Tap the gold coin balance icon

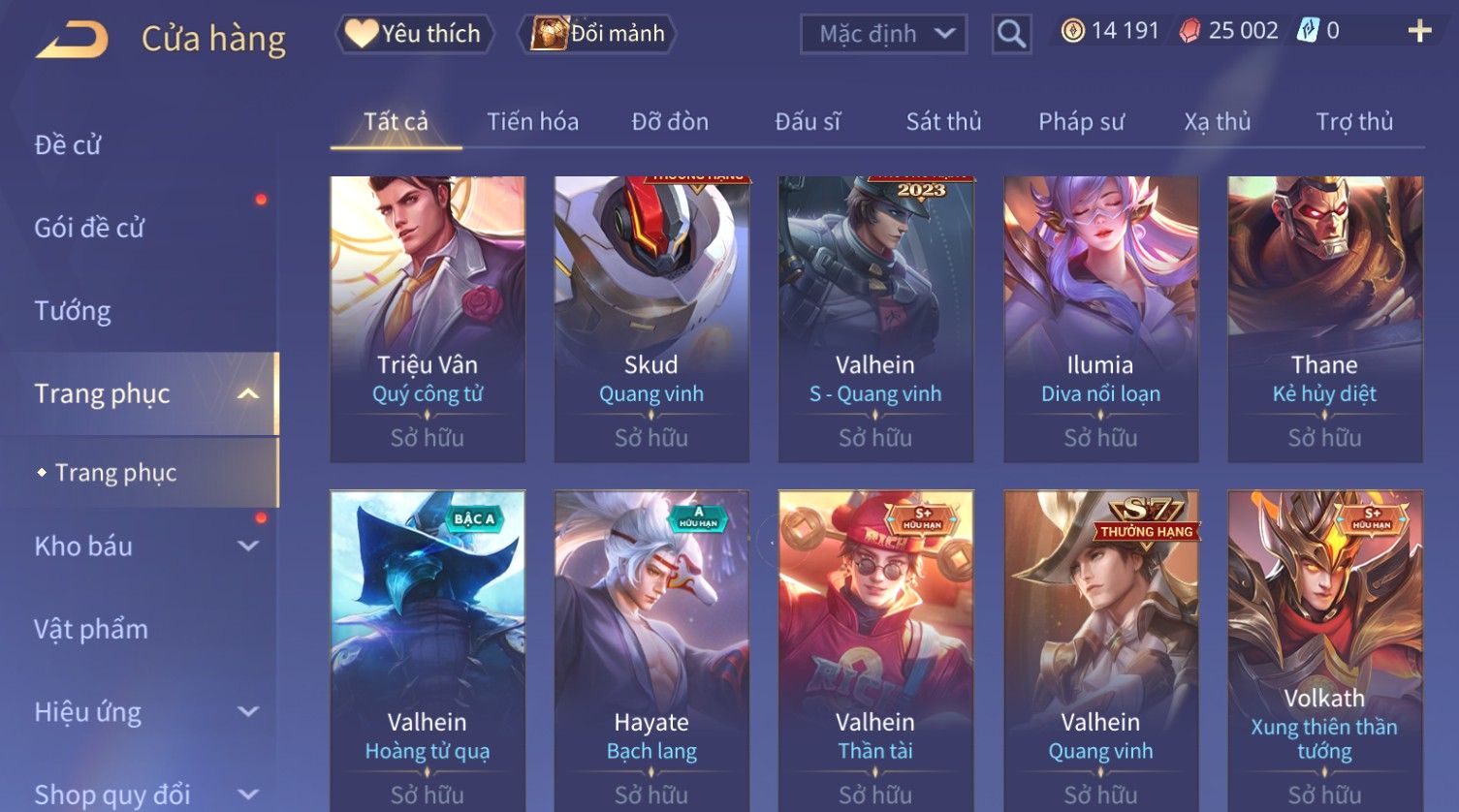1072,31
